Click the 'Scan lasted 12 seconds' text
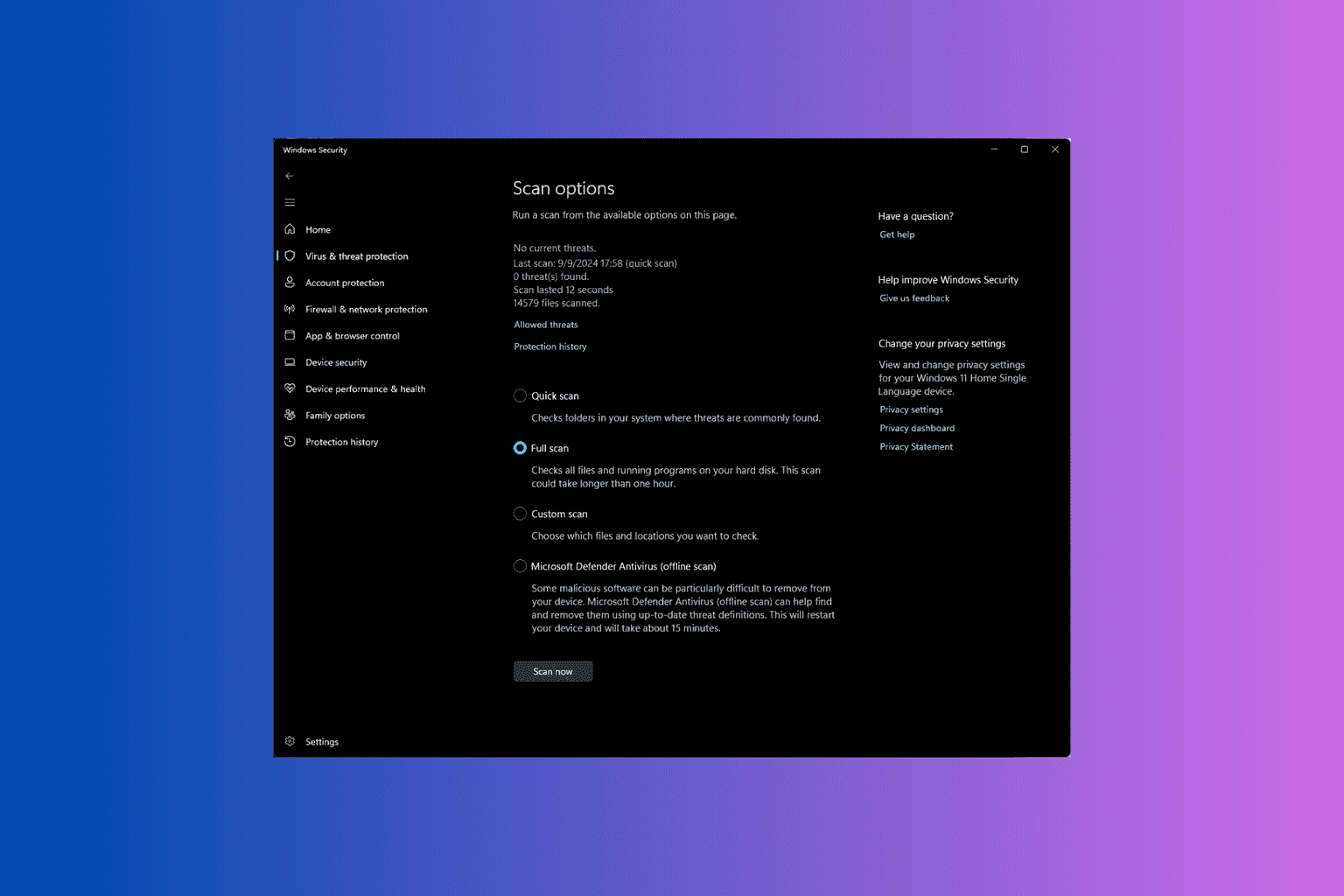The width and height of the screenshot is (1344, 896). point(563,290)
